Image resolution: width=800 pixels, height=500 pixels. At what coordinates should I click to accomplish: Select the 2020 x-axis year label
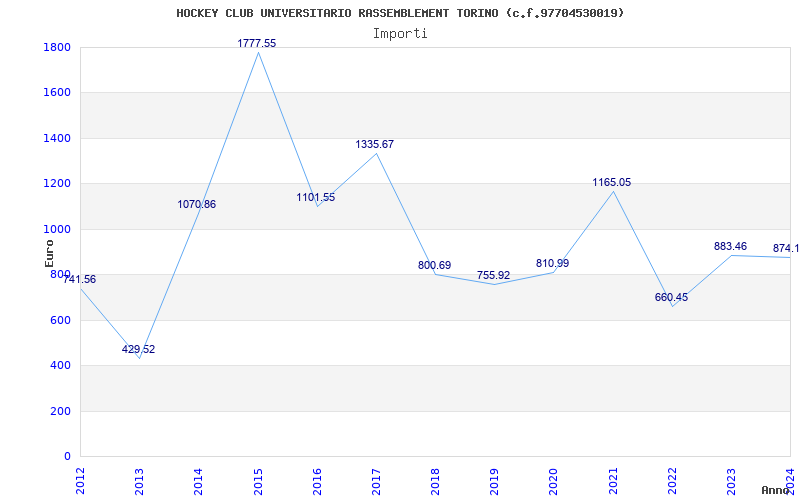[554, 481]
